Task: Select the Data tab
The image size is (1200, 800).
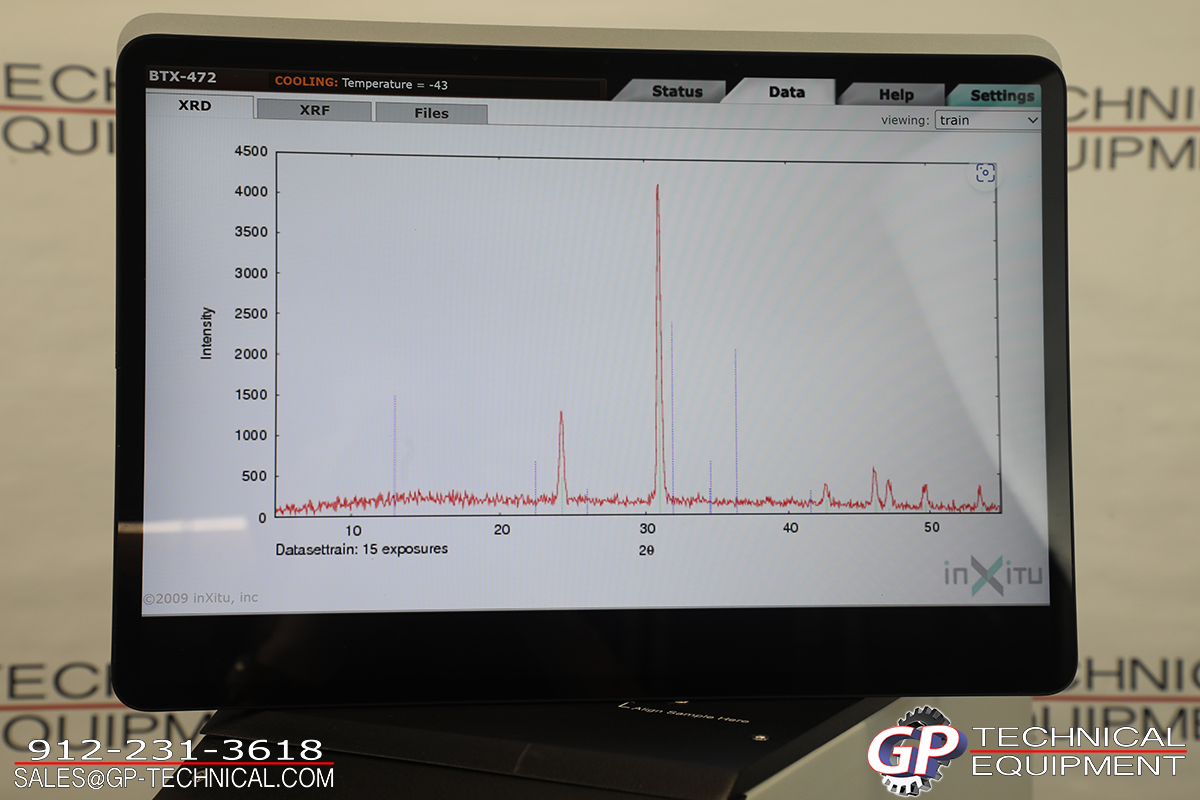Action: (x=786, y=92)
